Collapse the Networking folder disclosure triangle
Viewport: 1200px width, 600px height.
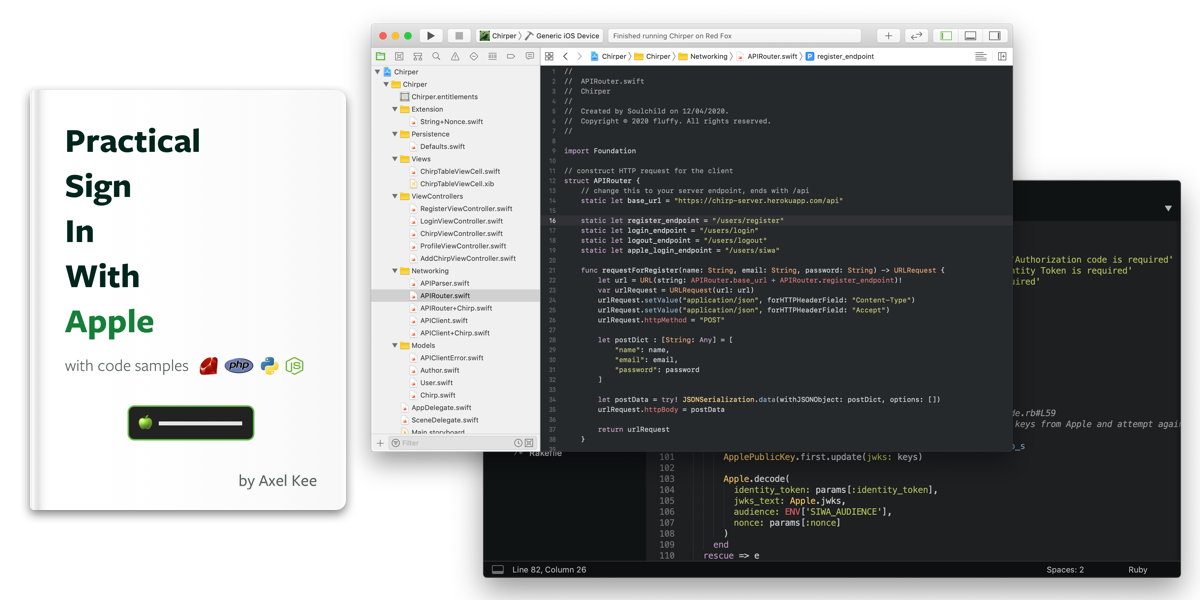pos(395,271)
